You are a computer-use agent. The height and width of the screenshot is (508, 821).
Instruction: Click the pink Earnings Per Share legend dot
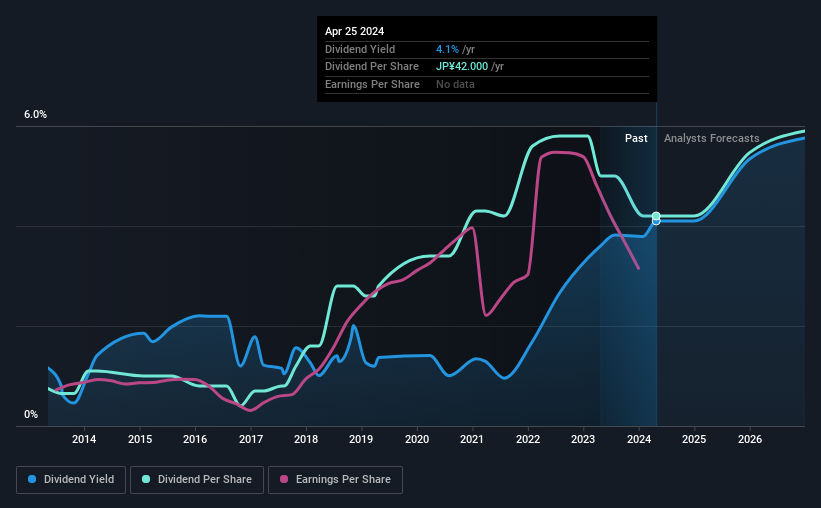[x=284, y=479]
